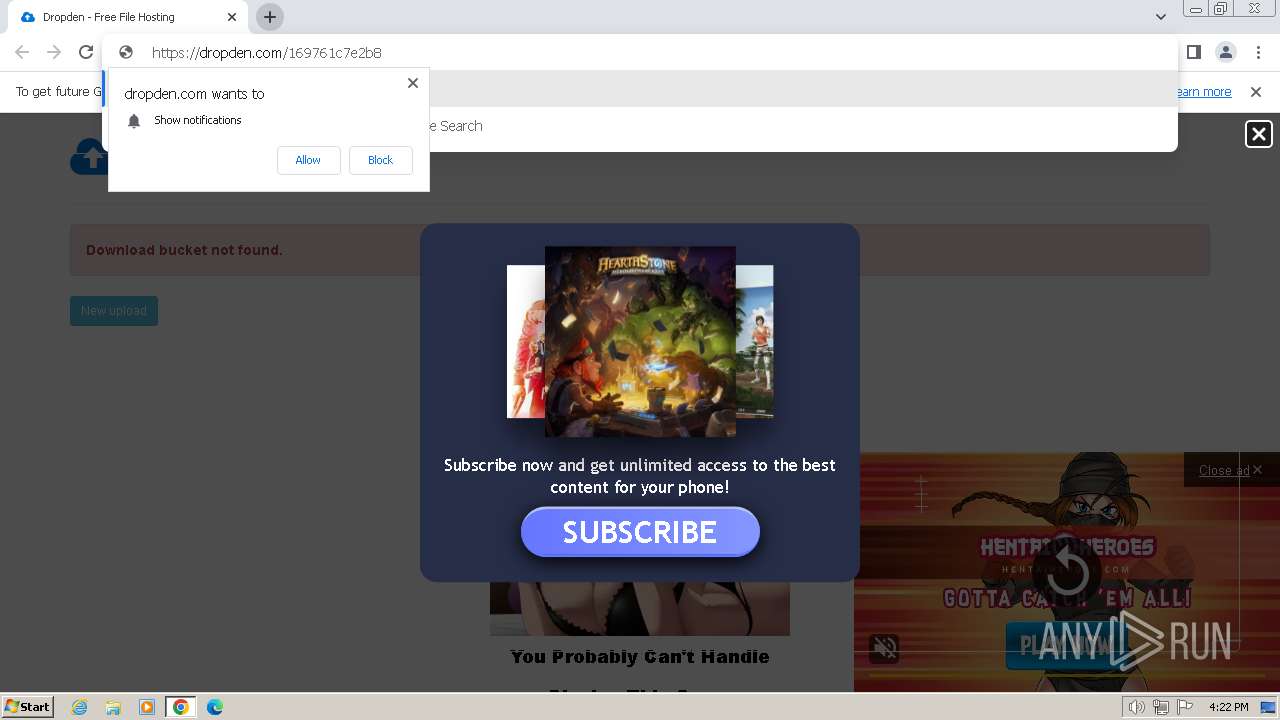The image size is (1280, 720).
Task: Click the Dropden cloud upload logo
Action: click(x=88, y=157)
